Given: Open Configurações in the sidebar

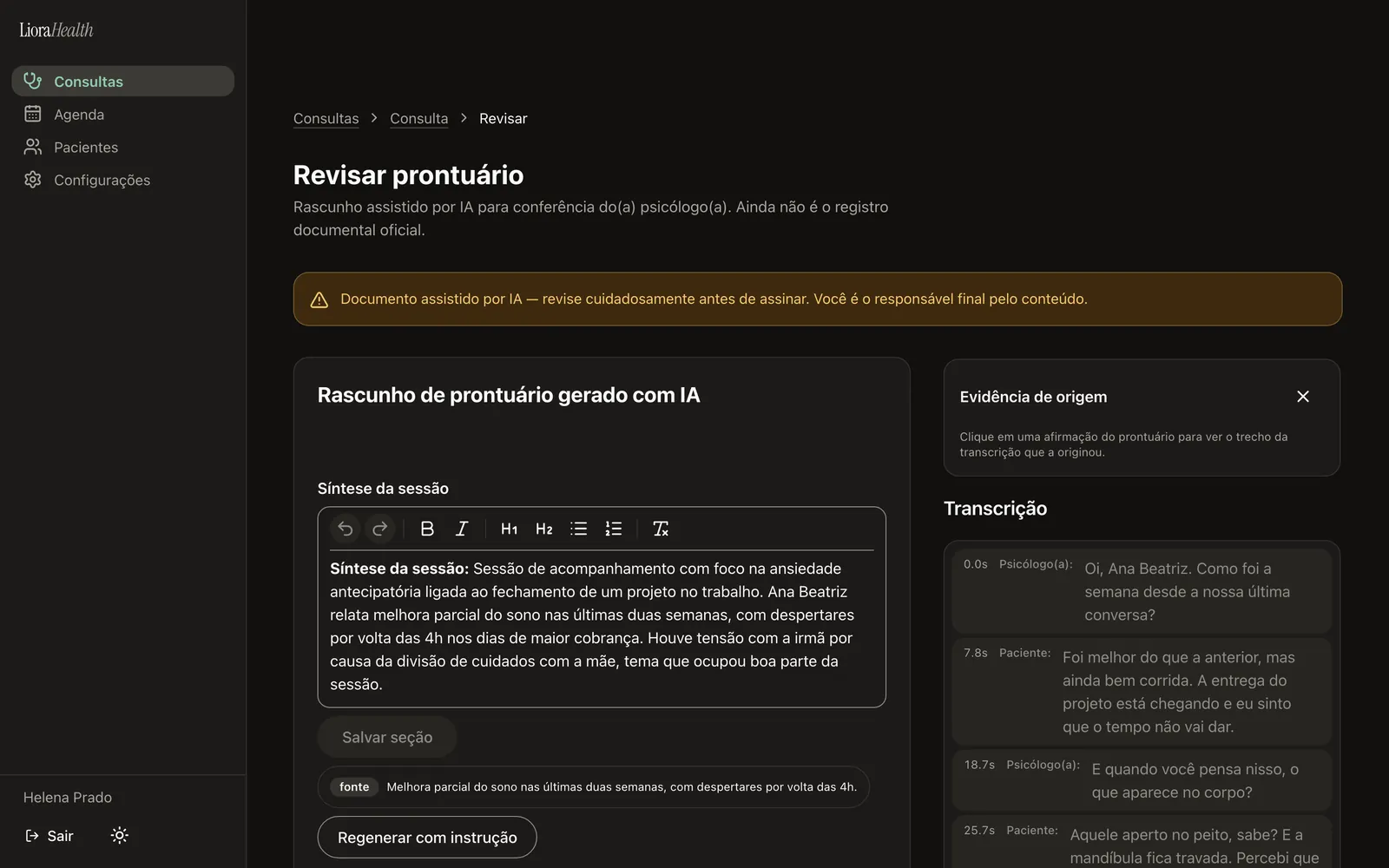Looking at the screenshot, I should coord(123,180).
